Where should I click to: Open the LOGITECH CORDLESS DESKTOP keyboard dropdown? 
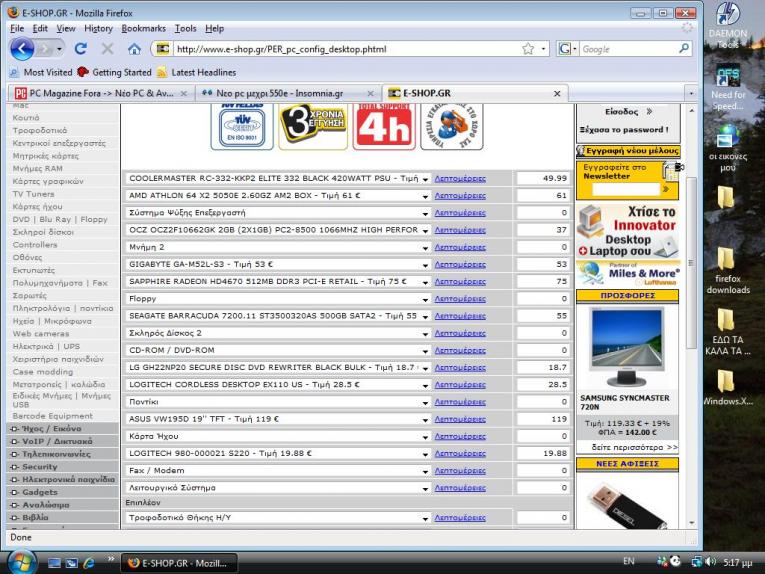278,385
